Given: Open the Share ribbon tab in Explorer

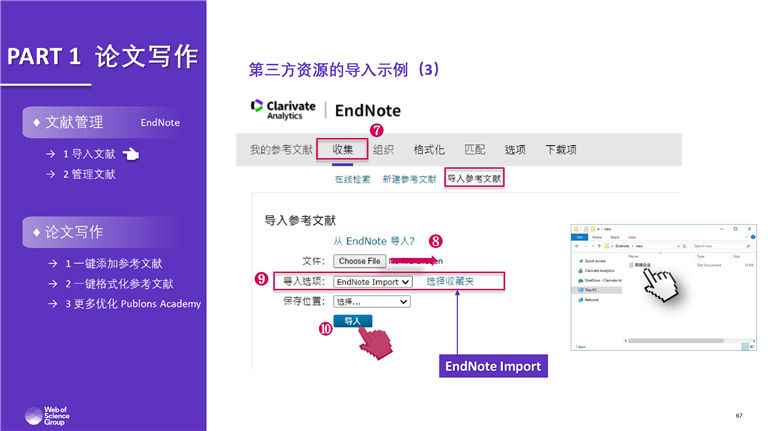Looking at the screenshot, I should tap(615, 237).
